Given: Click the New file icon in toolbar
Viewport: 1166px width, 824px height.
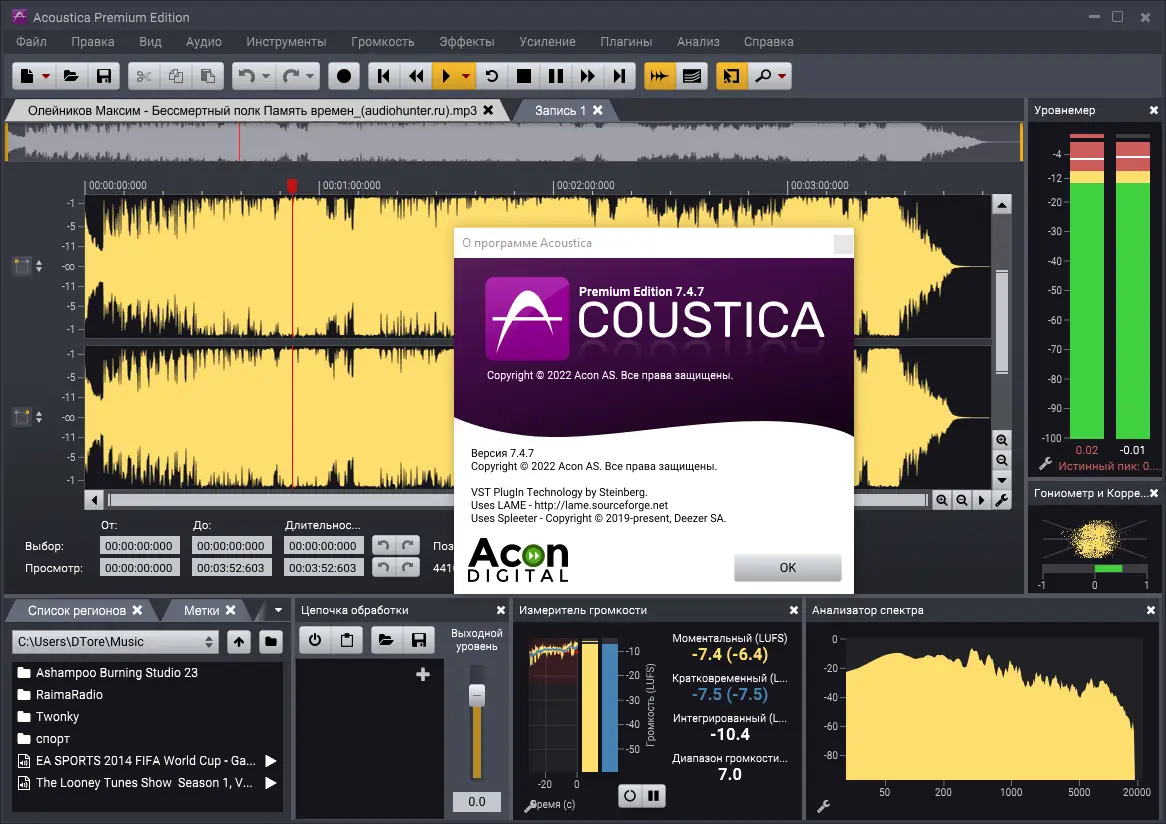Looking at the screenshot, I should (28, 76).
